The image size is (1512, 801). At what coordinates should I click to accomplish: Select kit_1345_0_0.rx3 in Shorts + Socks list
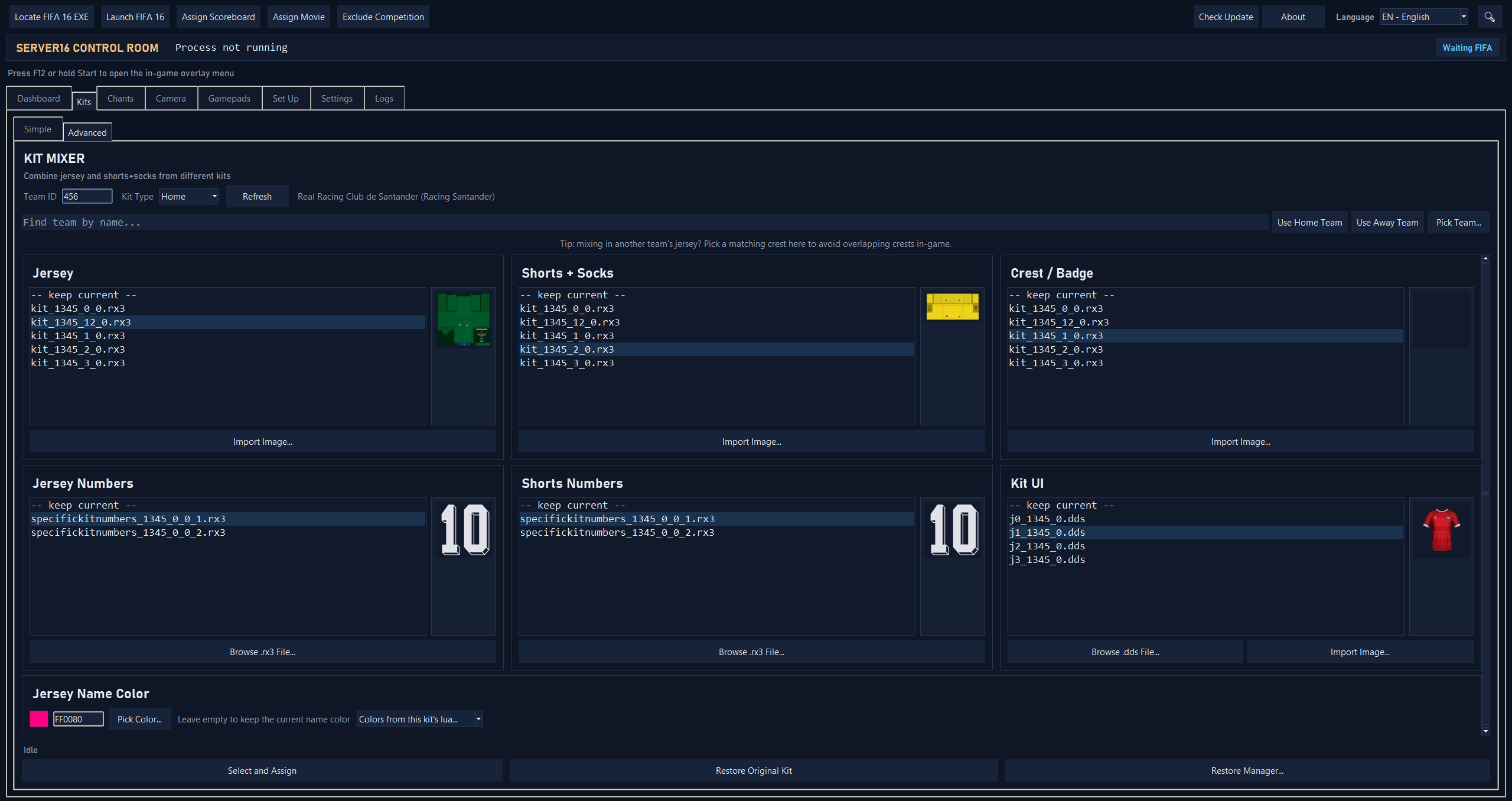click(x=716, y=308)
